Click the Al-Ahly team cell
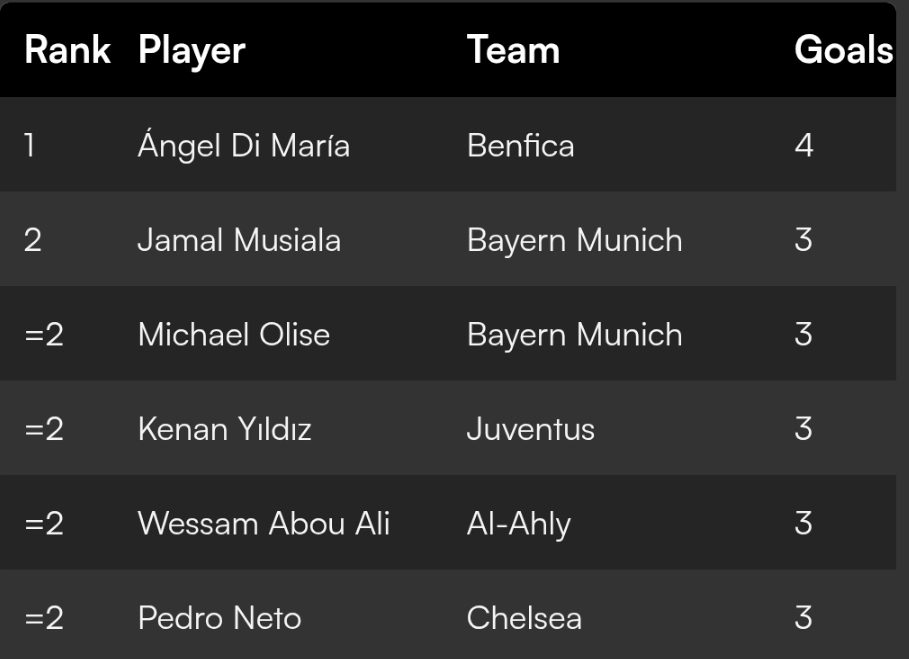909x659 pixels. (519, 525)
